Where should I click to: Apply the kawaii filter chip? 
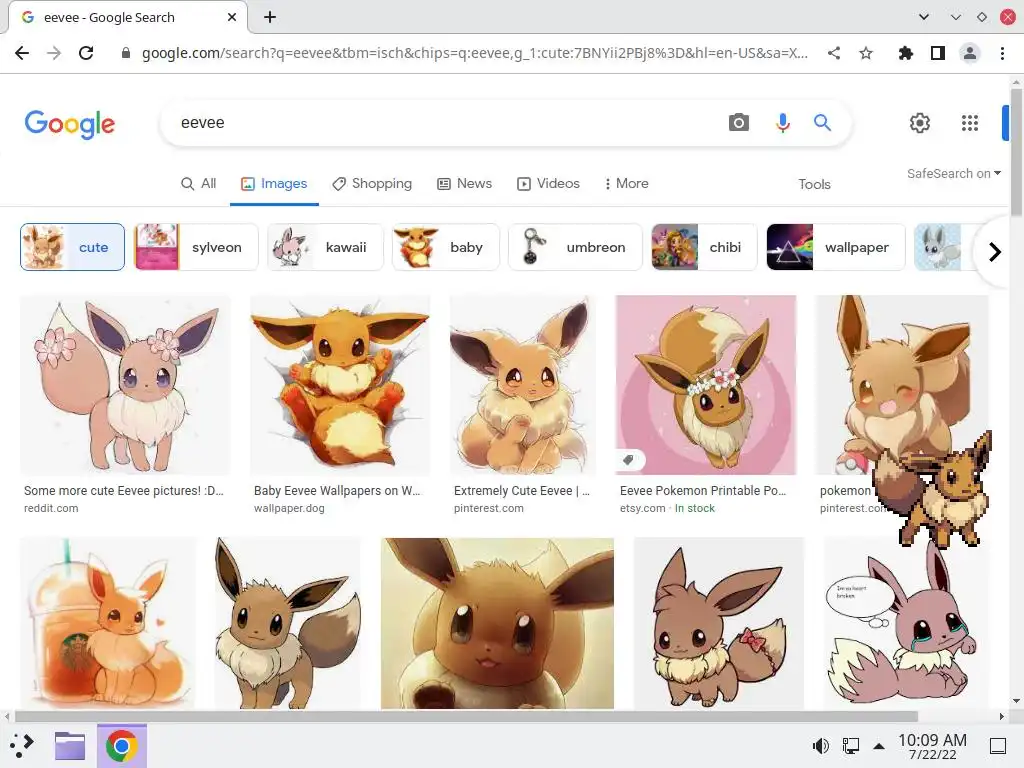click(x=325, y=247)
